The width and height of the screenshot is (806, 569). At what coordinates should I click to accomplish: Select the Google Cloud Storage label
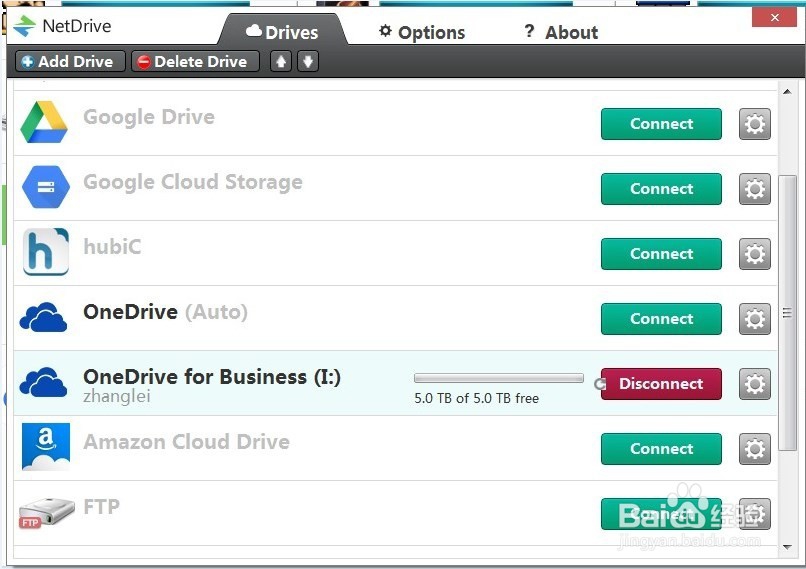coord(193,182)
